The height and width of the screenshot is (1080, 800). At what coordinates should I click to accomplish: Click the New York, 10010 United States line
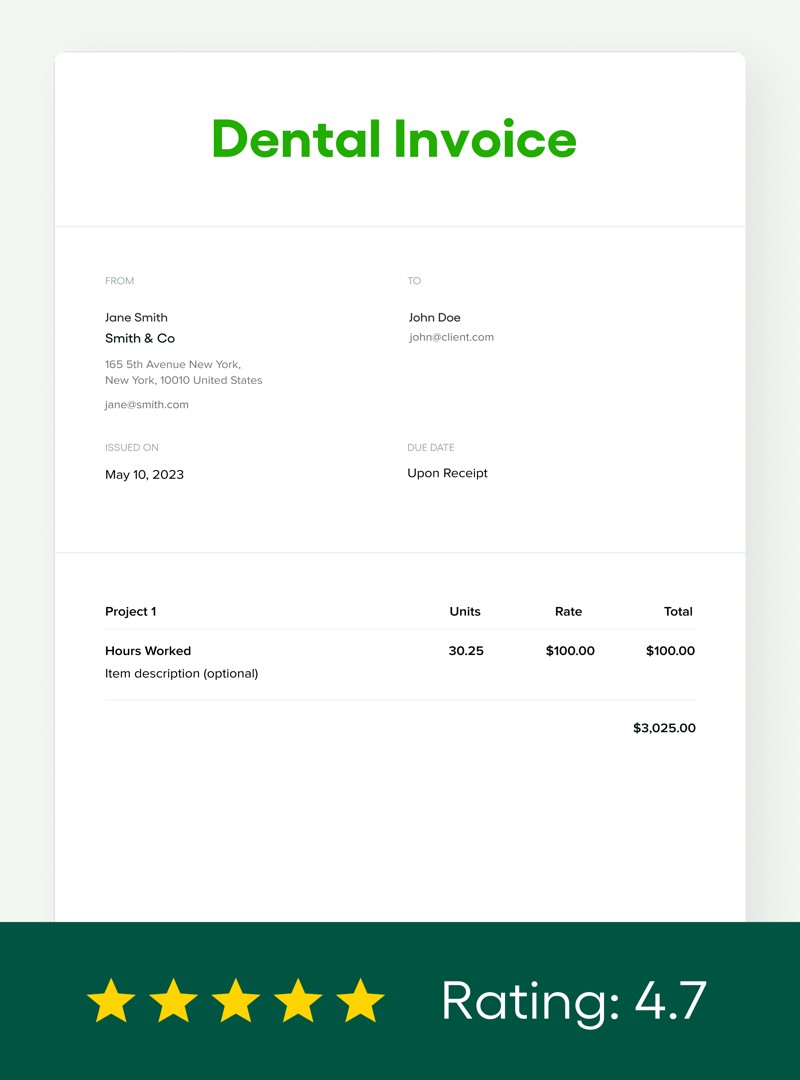[x=183, y=380]
